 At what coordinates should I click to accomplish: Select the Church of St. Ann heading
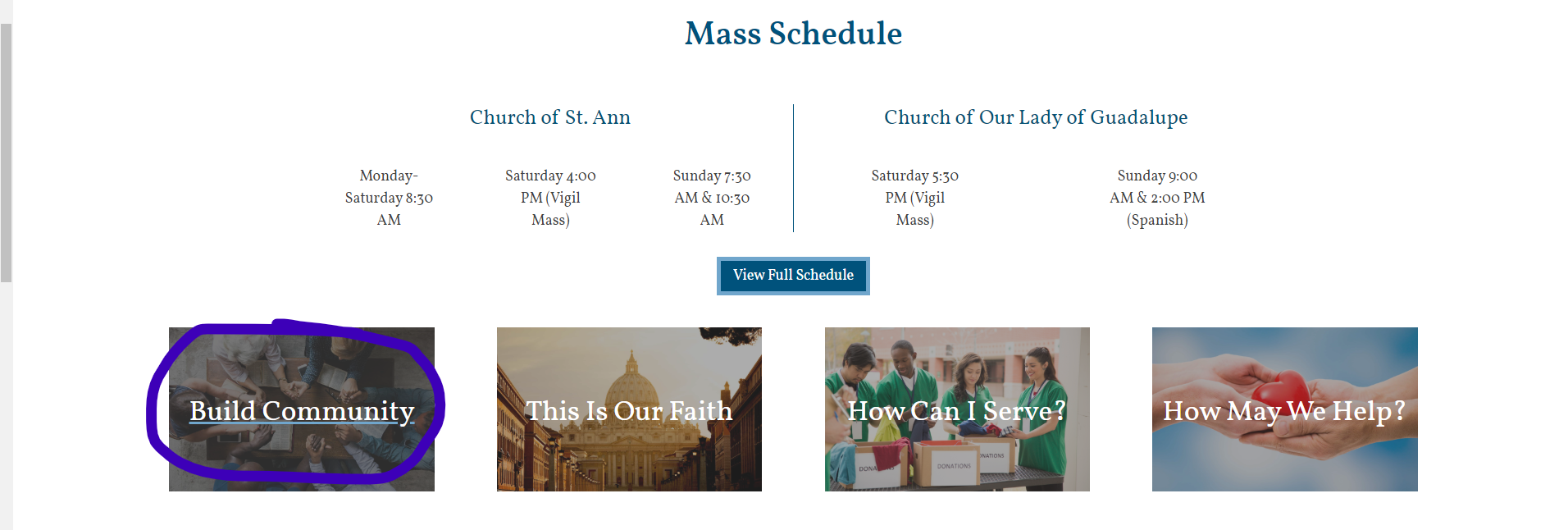tap(549, 117)
